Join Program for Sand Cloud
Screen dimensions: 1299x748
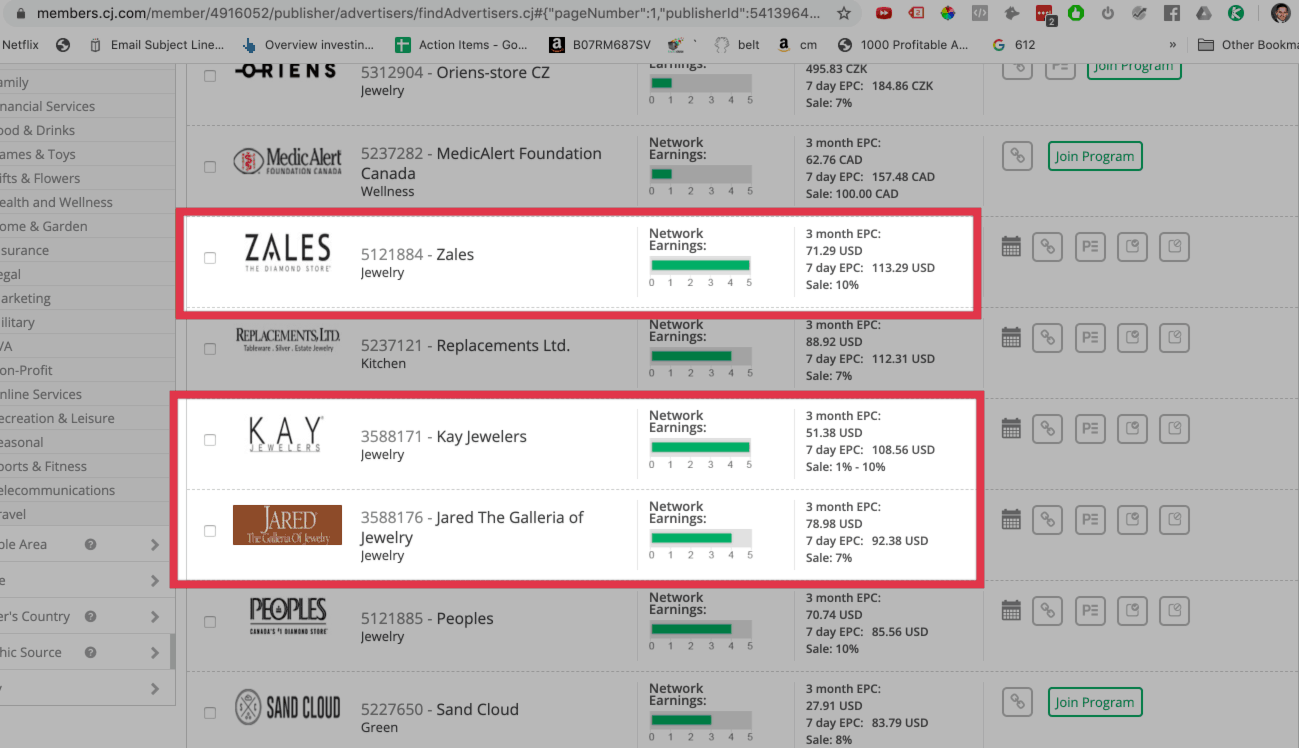coord(1094,702)
